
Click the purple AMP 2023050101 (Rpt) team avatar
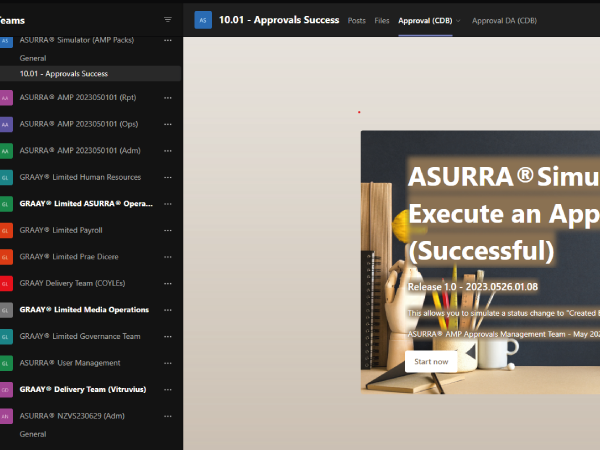point(5,98)
